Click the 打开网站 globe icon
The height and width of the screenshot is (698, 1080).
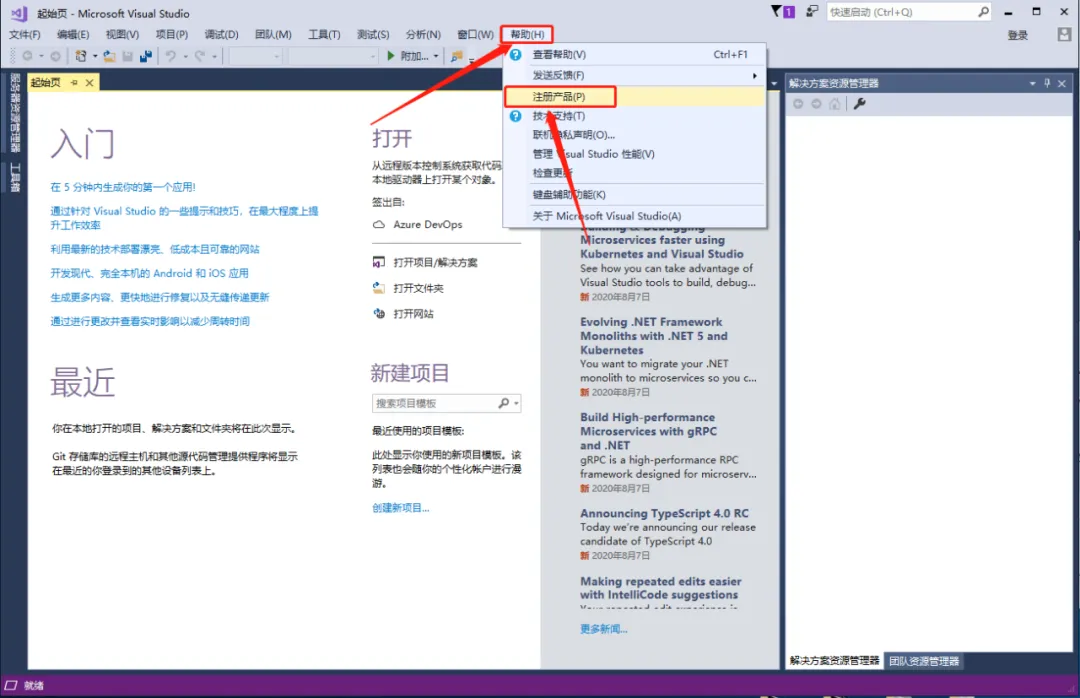click(x=379, y=314)
